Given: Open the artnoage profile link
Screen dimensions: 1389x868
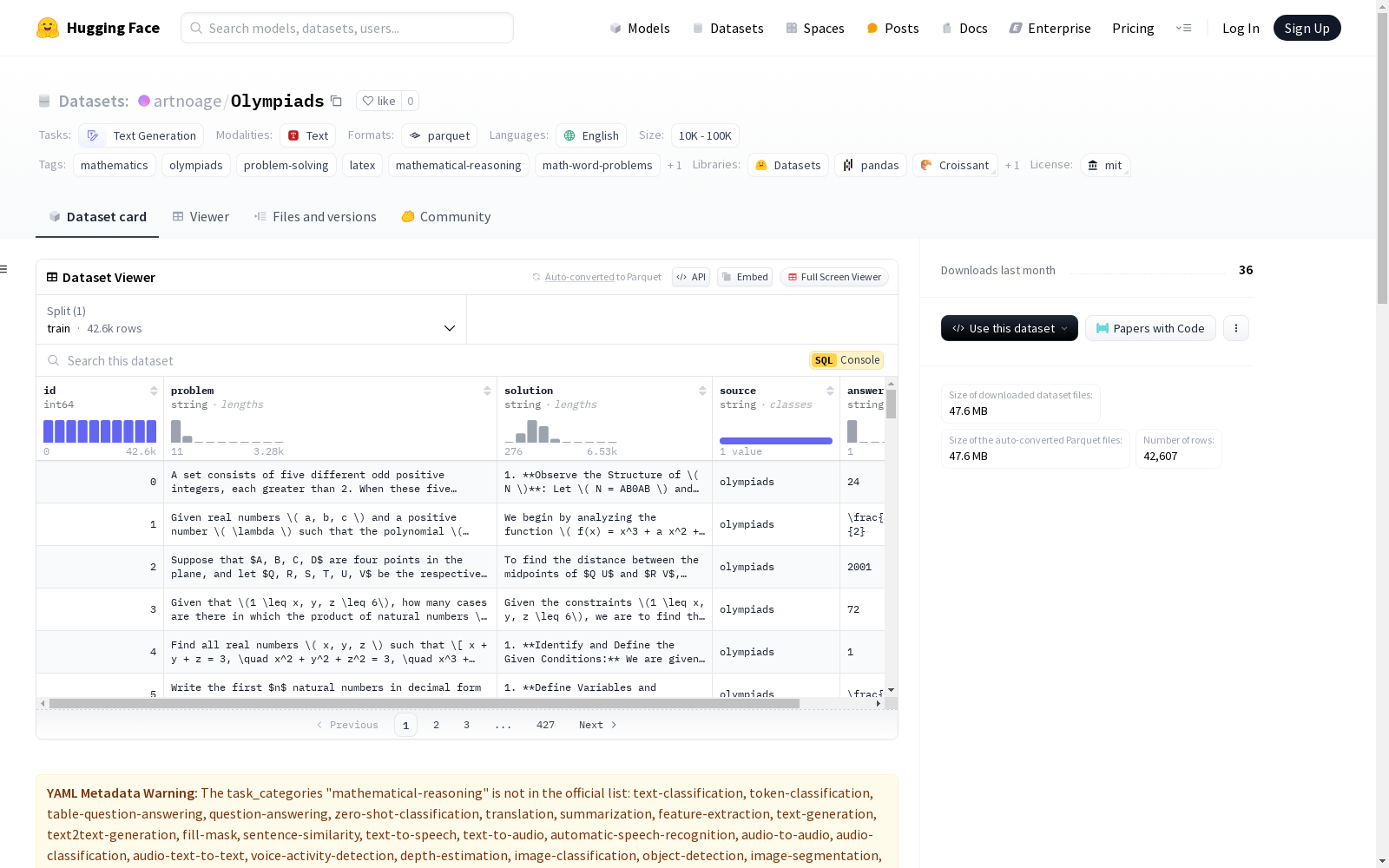Looking at the screenshot, I should 188,101.
